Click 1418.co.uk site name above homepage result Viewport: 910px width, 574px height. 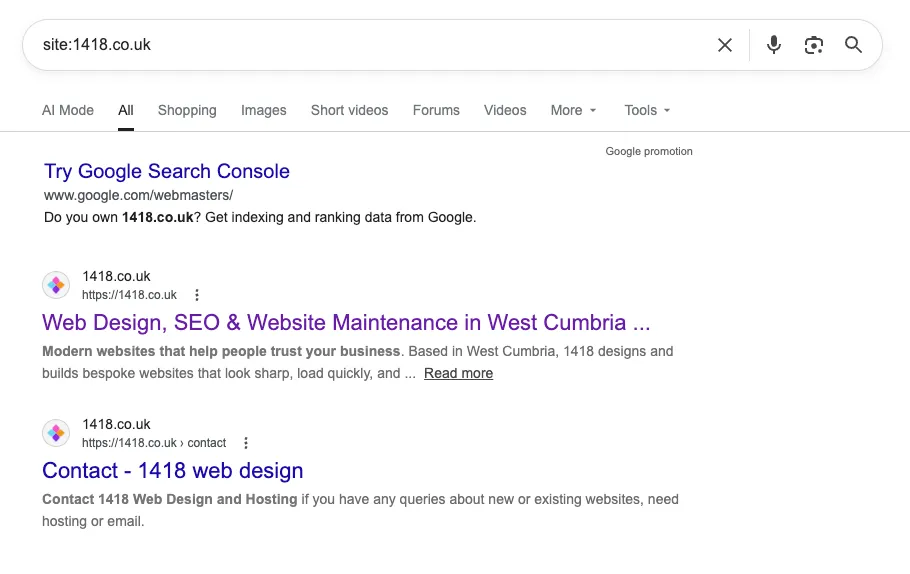tap(116, 276)
